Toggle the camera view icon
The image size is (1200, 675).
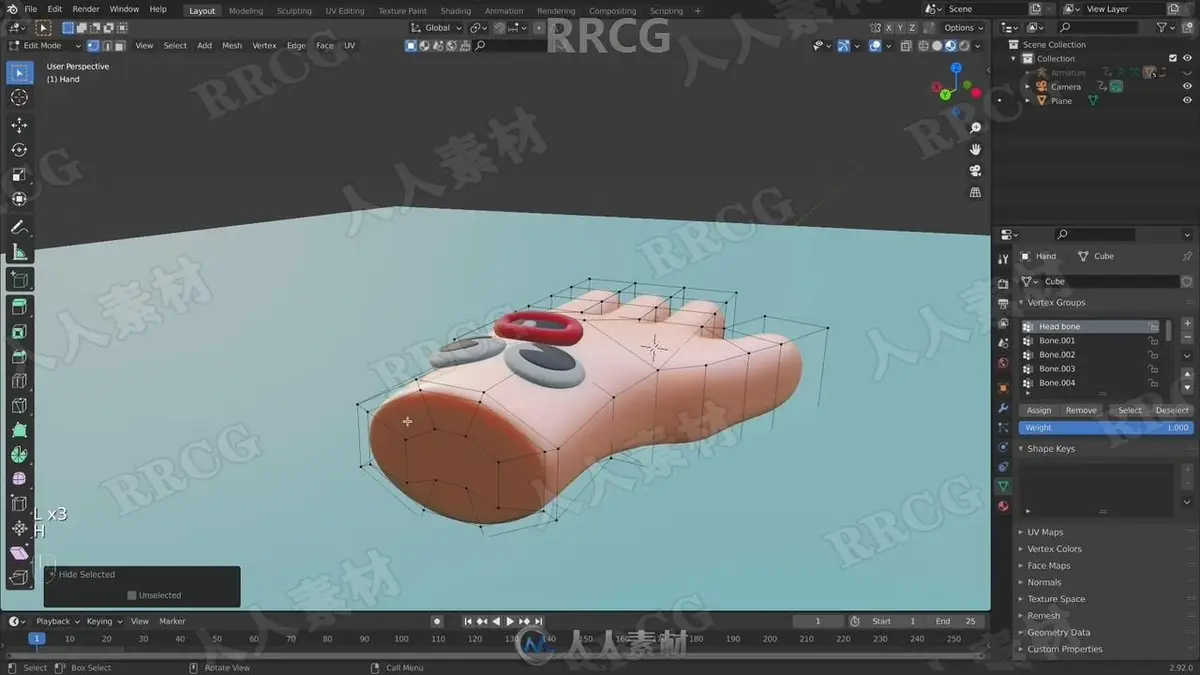pyautogui.click(x=976, y=171)
